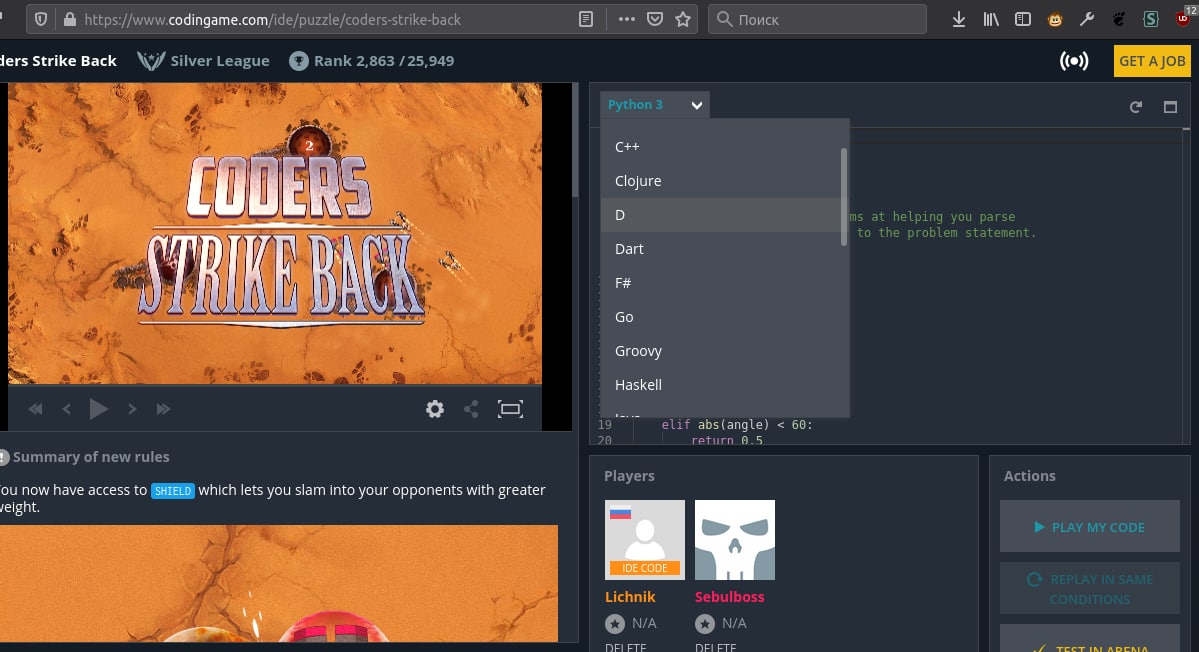Image resolution: width=1199 pixels, height=652 pixels.
Task: Click the green S extension icon
Action: 1151,19
